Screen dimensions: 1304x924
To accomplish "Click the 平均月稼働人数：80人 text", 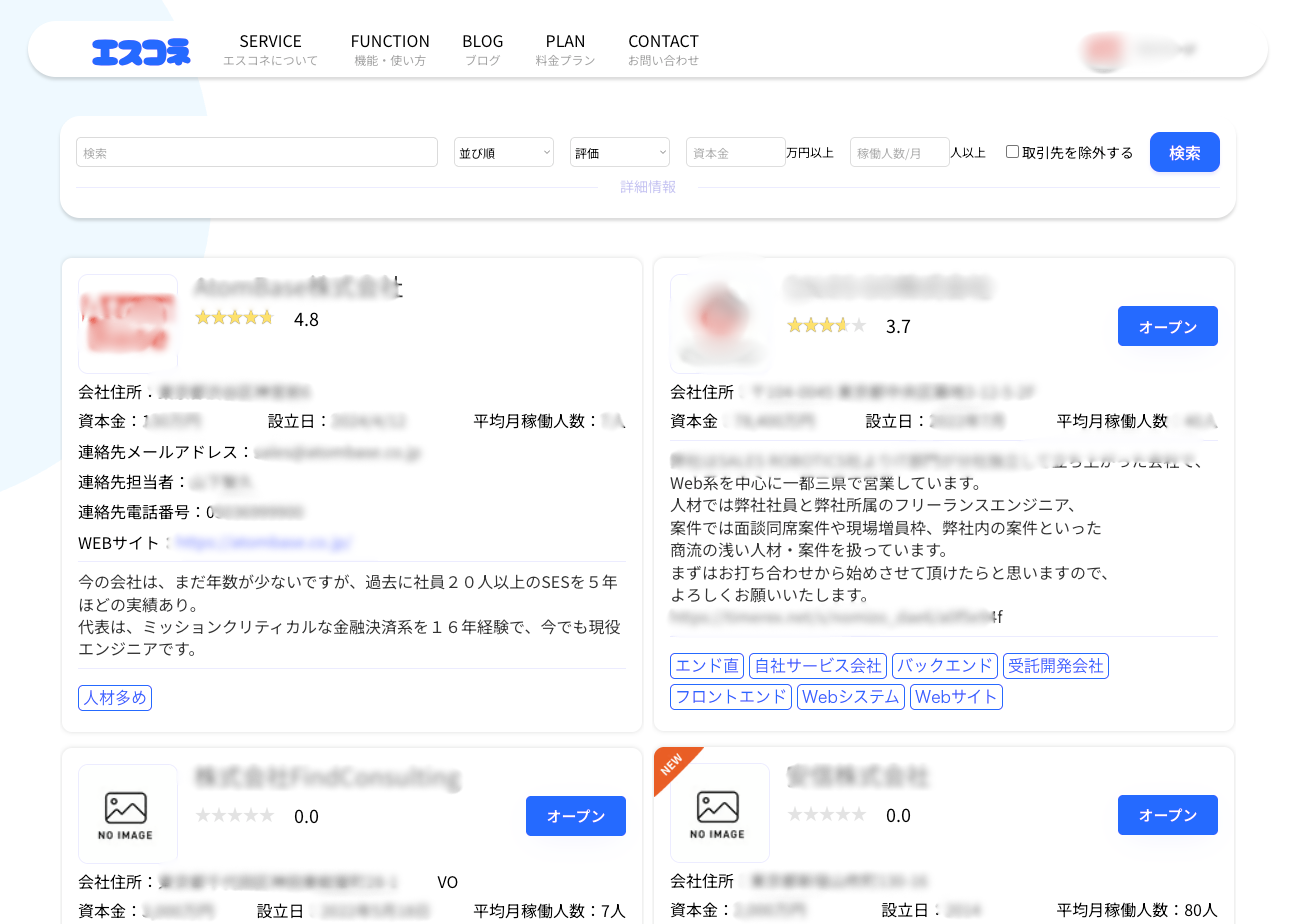I will [1137, 910].
